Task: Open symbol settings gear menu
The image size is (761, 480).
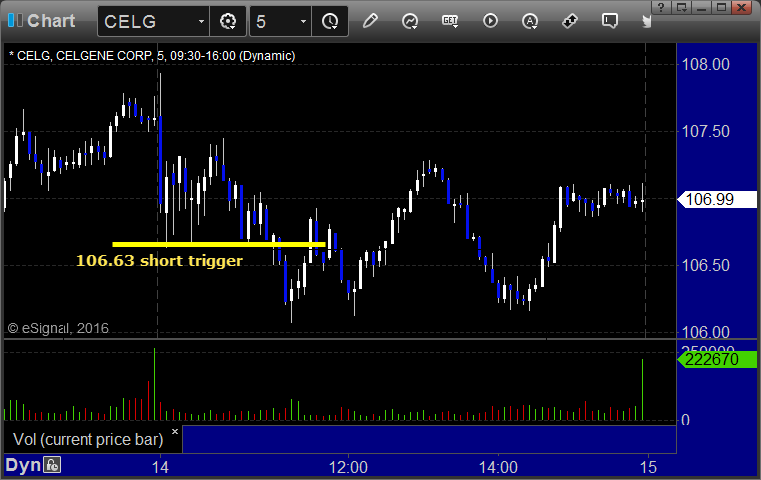Action: pos(228,21)
